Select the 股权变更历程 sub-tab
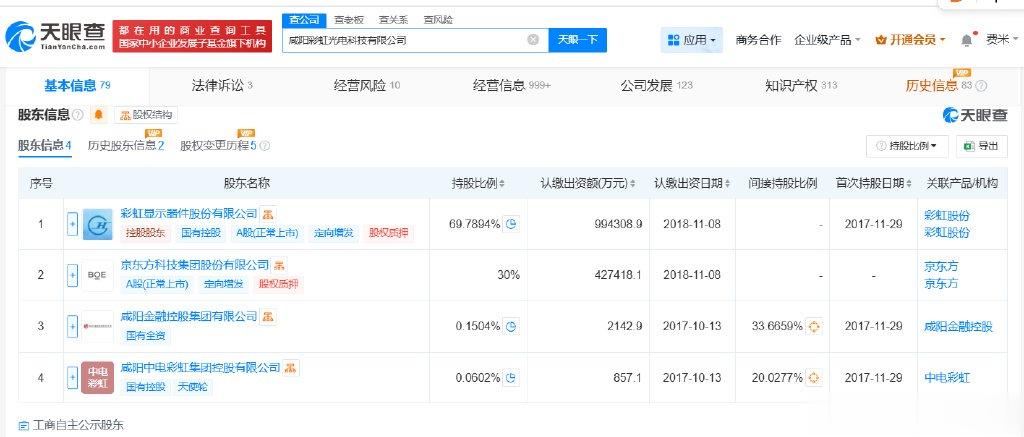 click(x=219, y=145)
